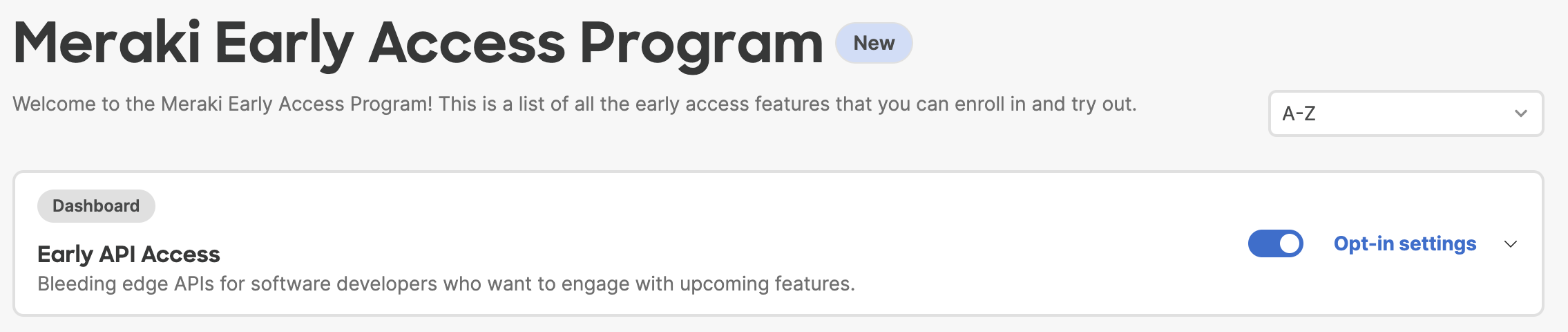Click the Early API Access feature title
This screenshot has width=1568, height=332.
(x=128, y=254)
